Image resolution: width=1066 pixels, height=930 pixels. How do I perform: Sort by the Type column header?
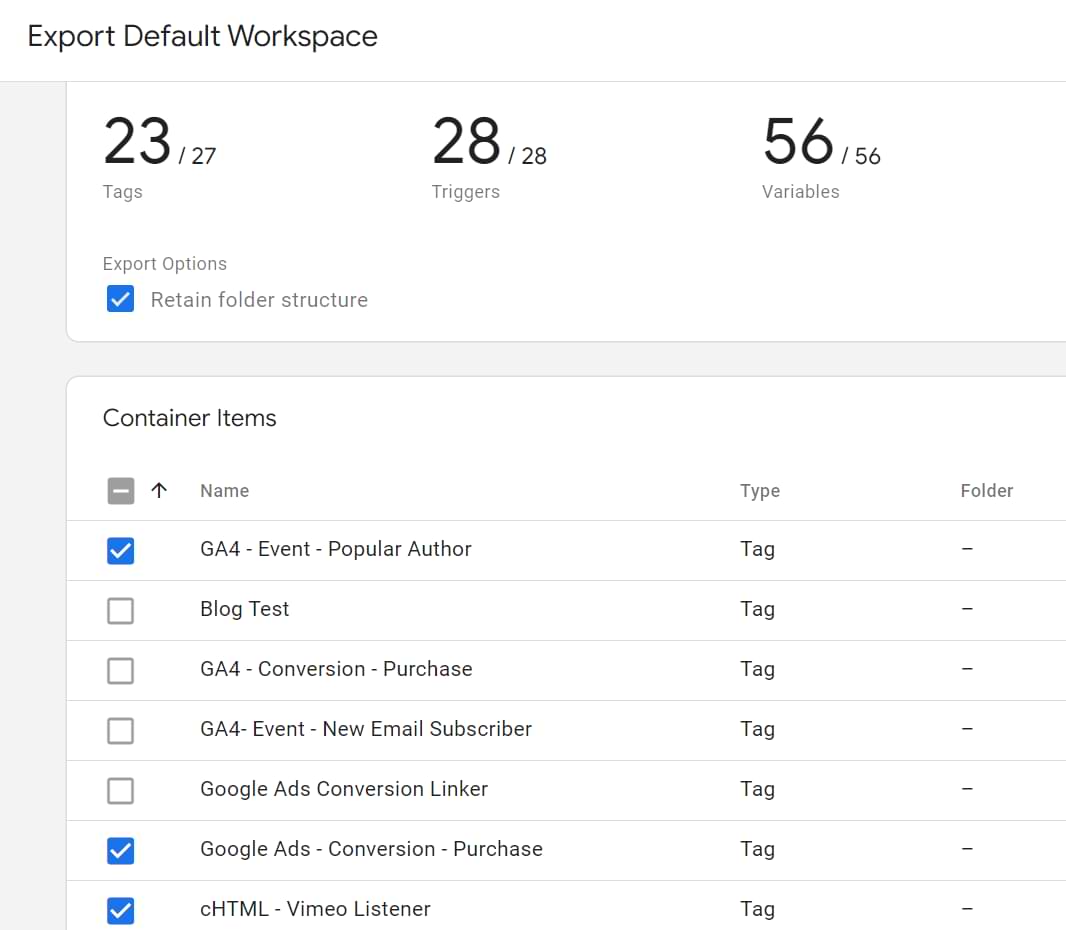pyautogui.click(x=759, y=491)
